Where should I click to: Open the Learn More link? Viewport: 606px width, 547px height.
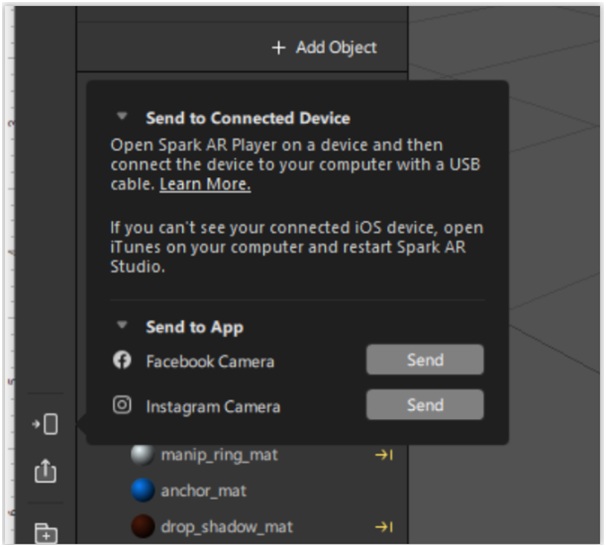(205, 184)
